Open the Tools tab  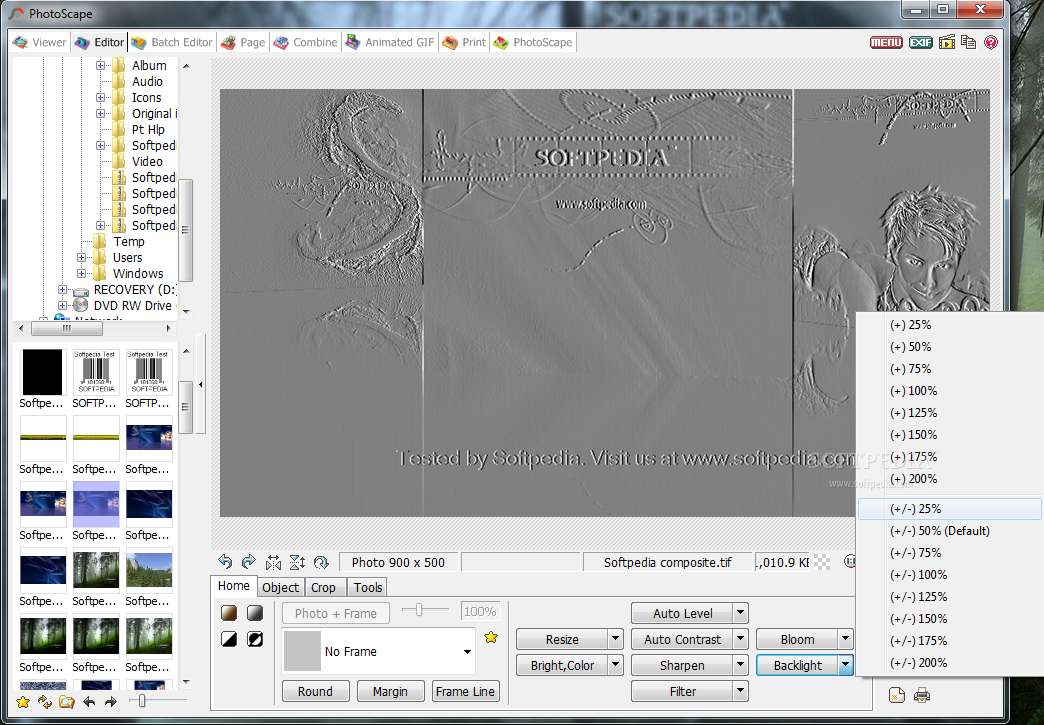(x=368, y=587)
